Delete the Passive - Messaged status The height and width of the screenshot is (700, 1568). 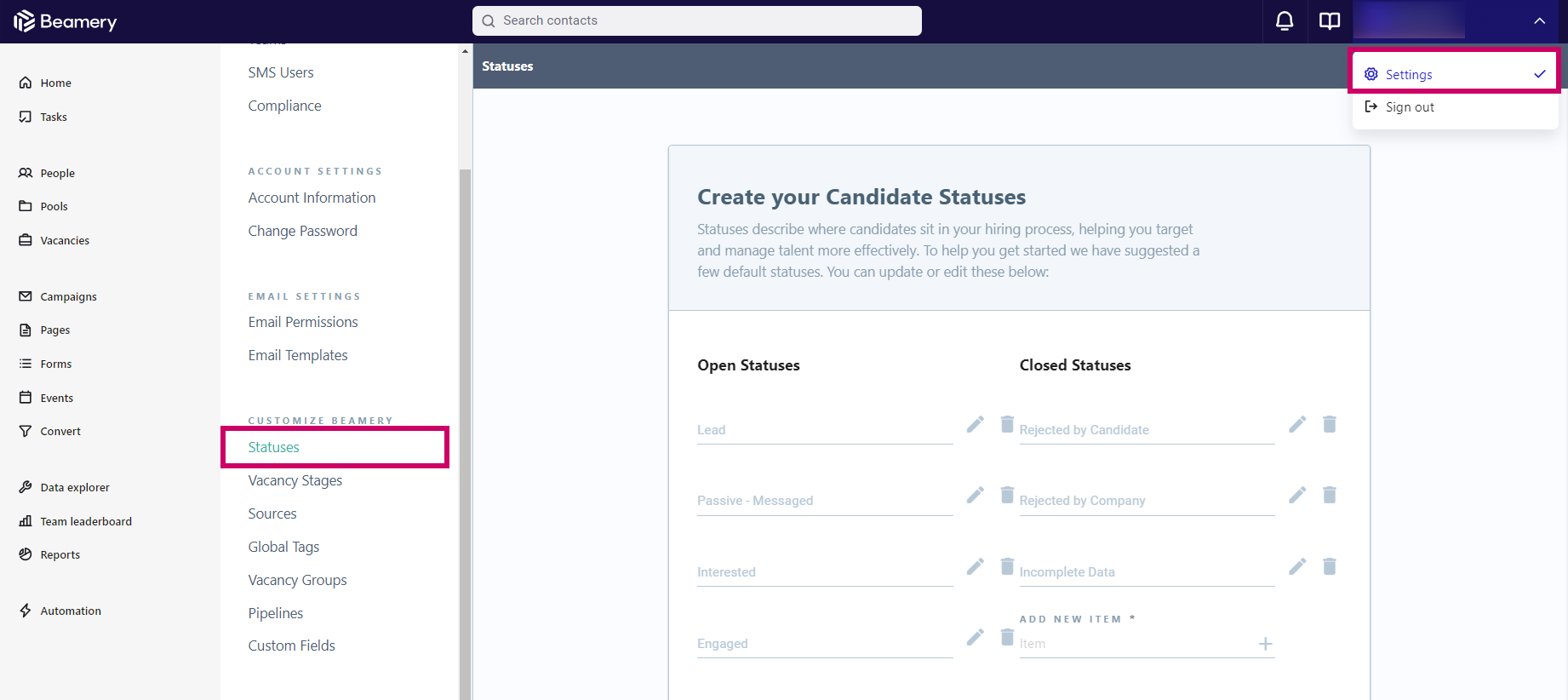pos(1007,495)
